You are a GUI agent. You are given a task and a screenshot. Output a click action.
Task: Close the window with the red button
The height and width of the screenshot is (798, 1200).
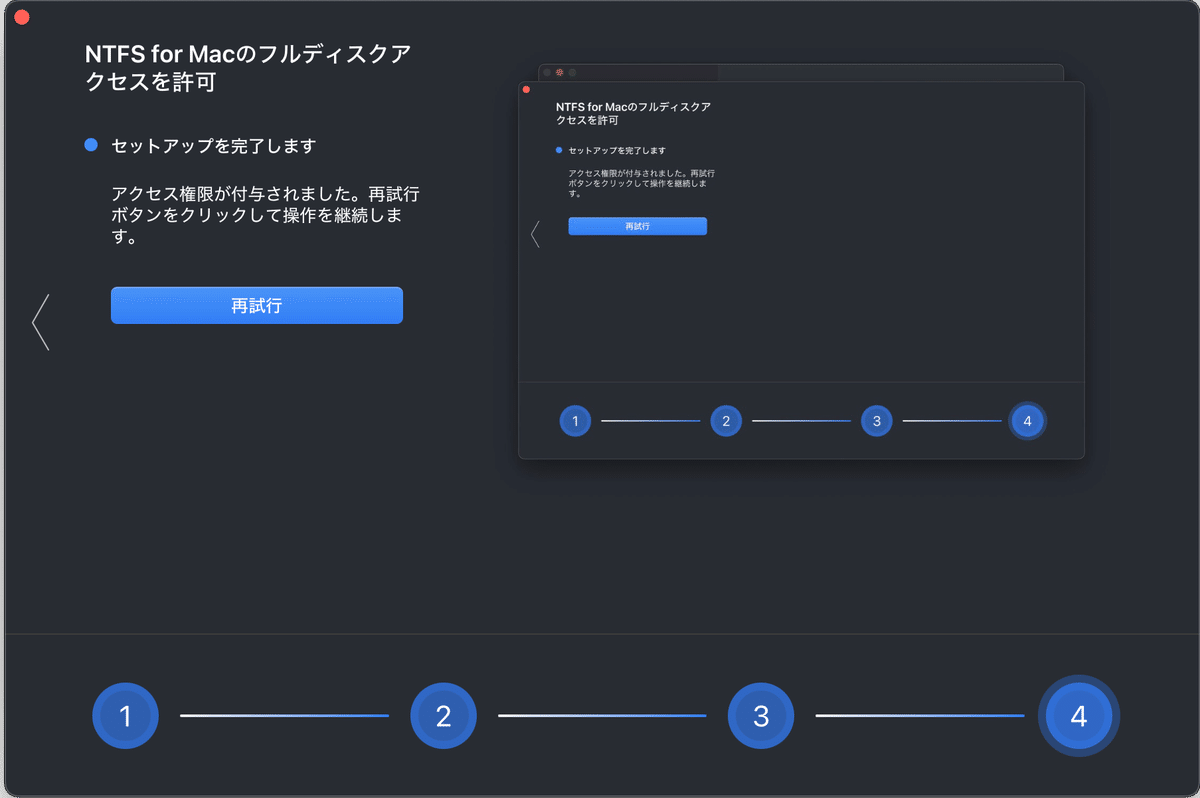coord(22,18)
